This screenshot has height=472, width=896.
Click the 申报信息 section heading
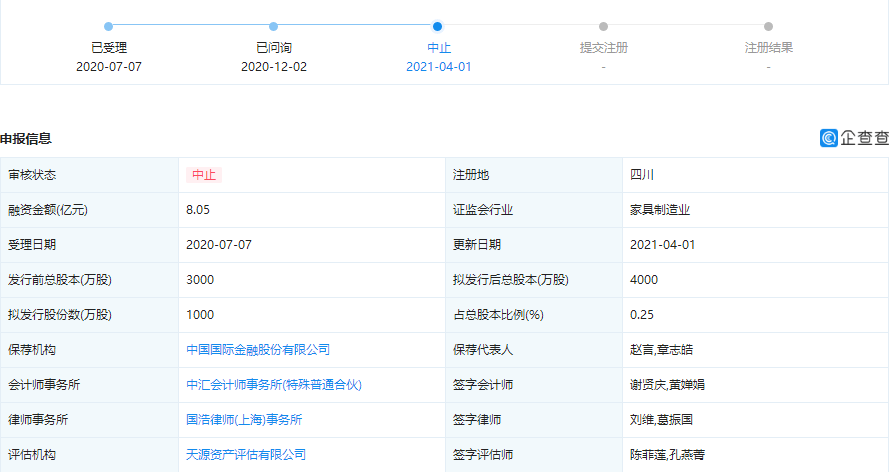26,139
